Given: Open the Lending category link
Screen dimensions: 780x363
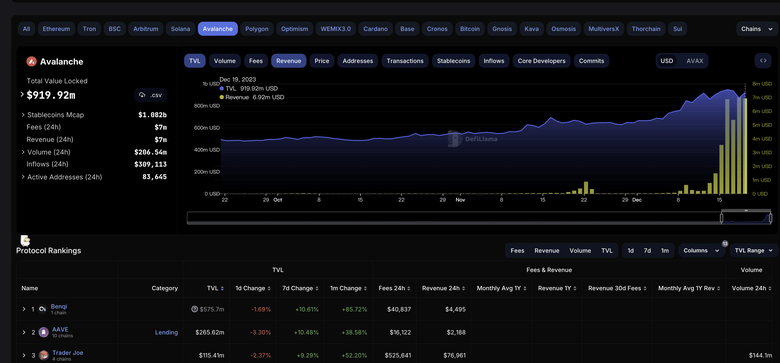Looking at the screenshot, I should (166, 332).
